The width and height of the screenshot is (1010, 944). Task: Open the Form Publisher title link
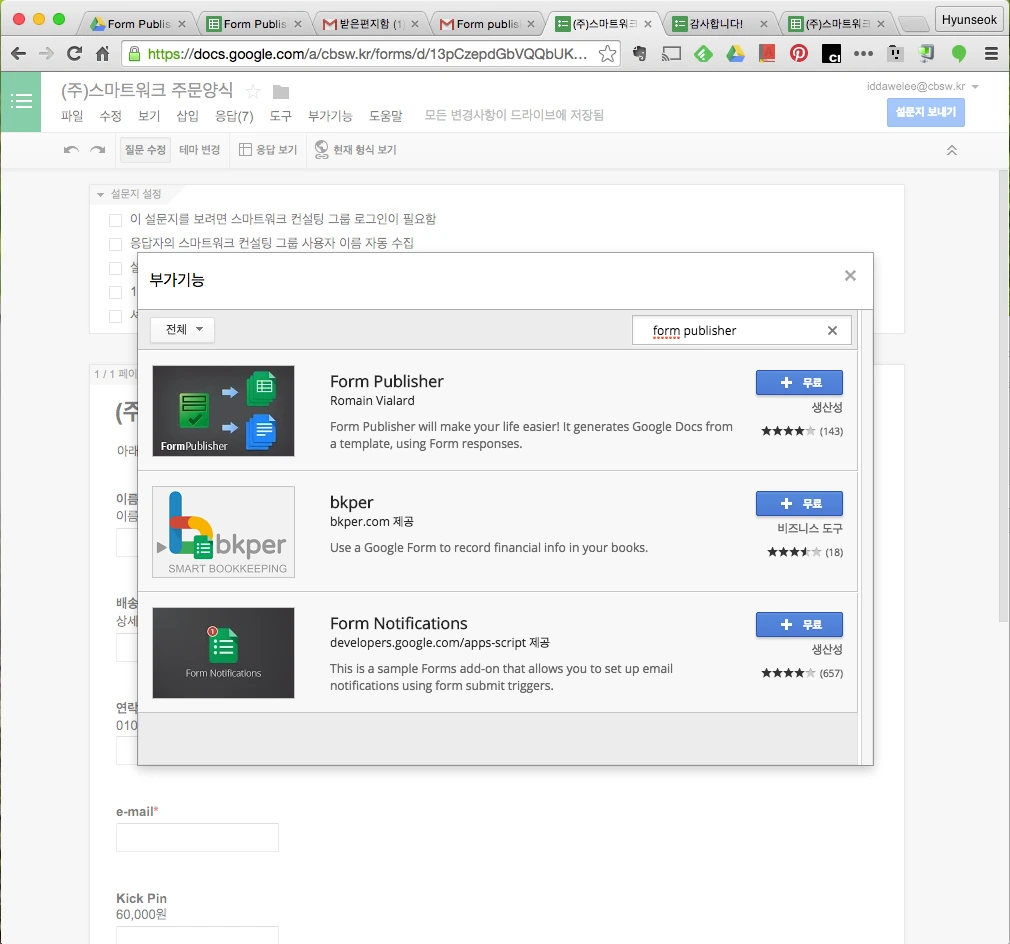[386, 381]
